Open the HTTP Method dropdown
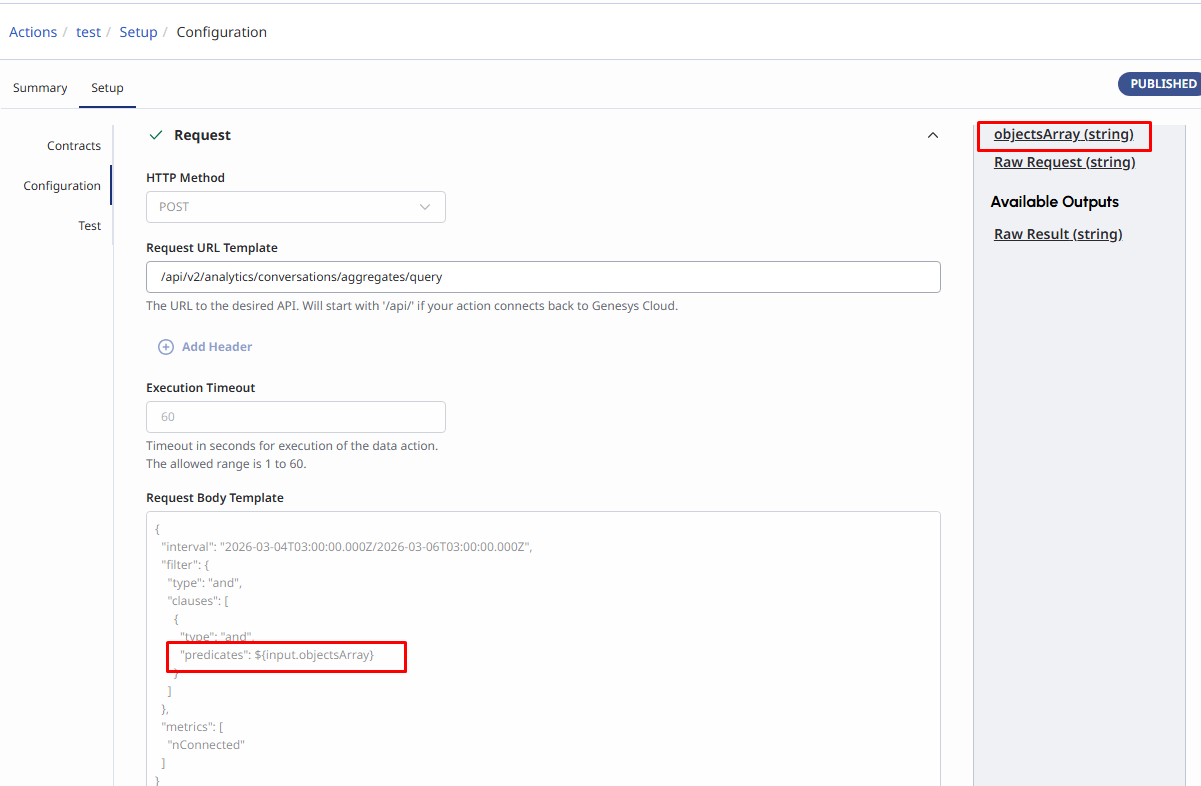 pos(295,207)
